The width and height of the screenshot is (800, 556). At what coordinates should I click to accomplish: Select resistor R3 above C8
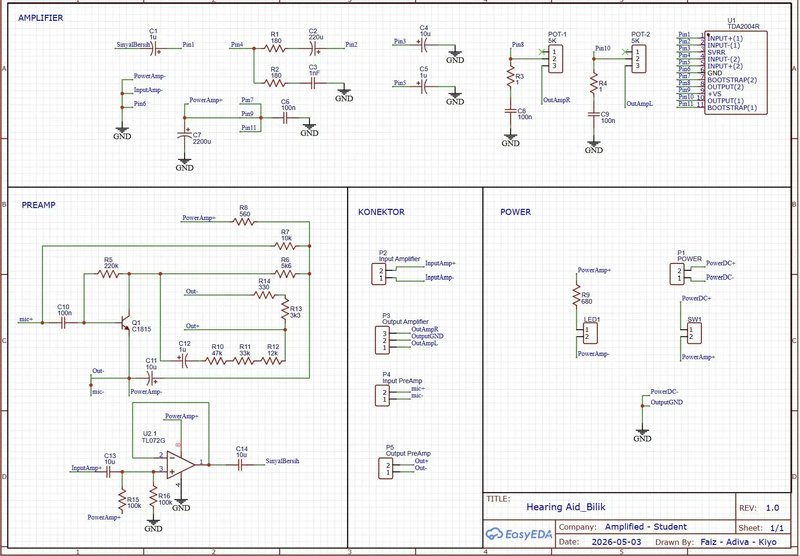tap(510, 77)
